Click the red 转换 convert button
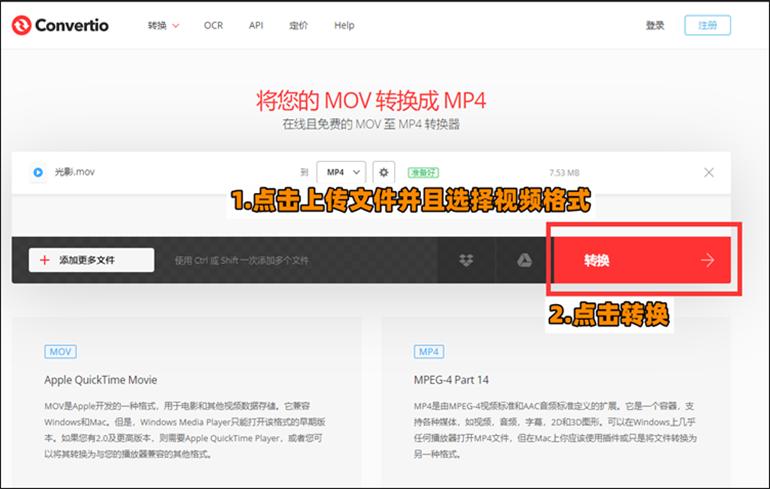770x489 pixels. pyautogui.click(x=642, y=260)
